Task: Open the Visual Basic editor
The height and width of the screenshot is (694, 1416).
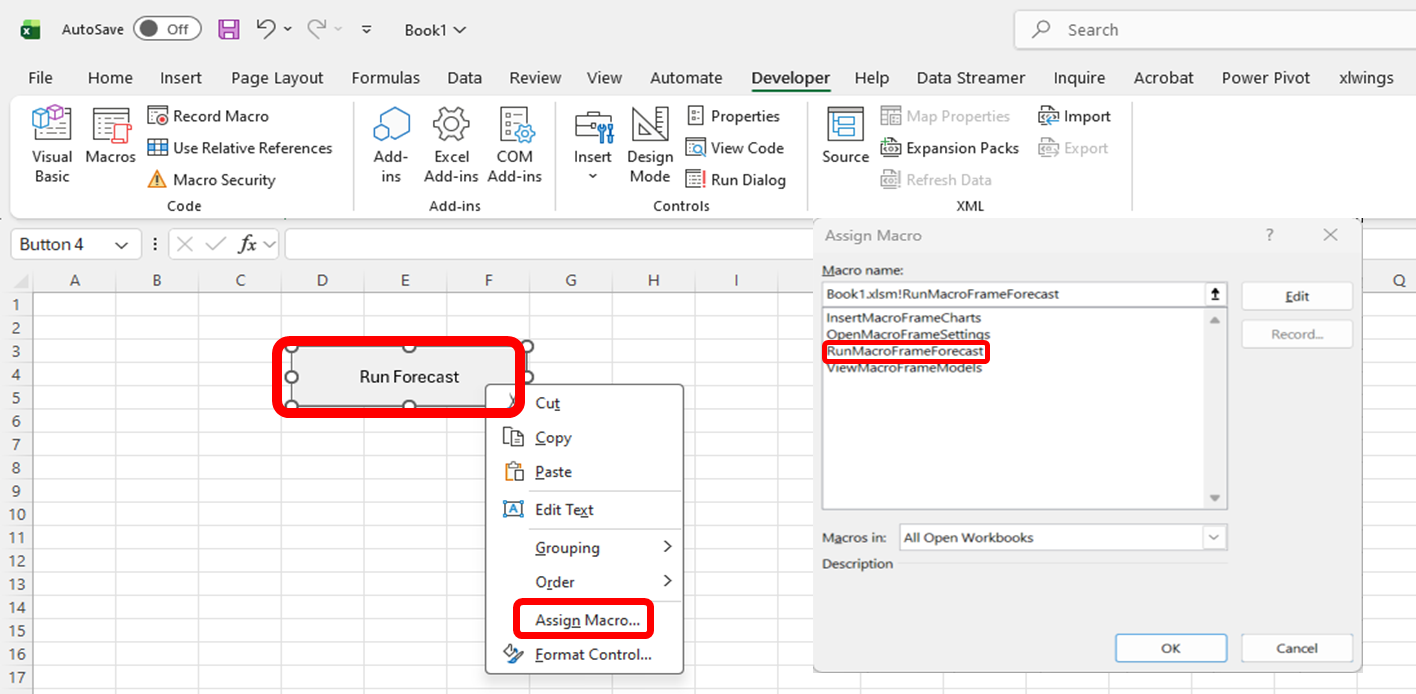Action: pyautogui.click(x=51, y=145)
